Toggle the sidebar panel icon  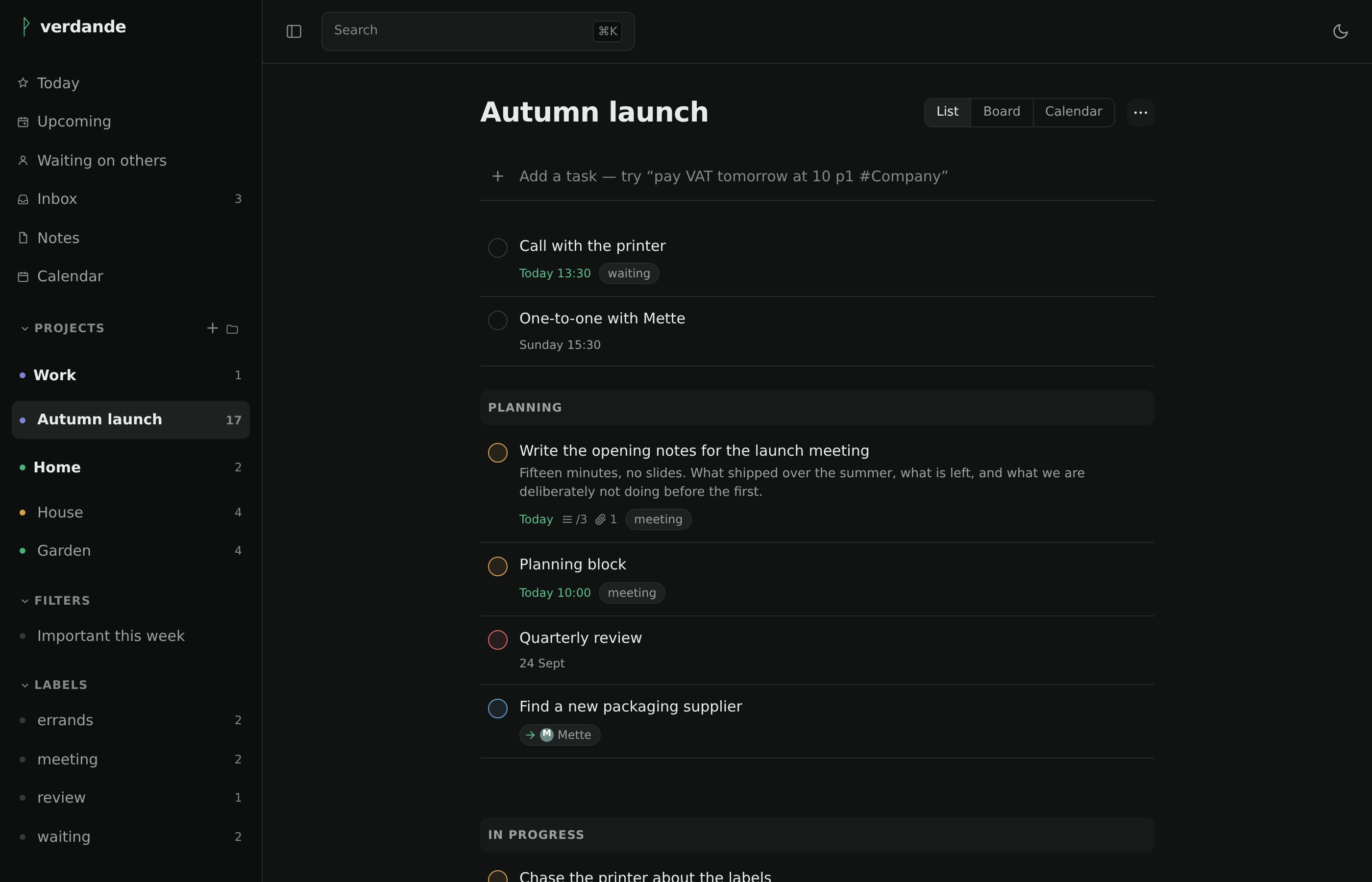pyautogui.click(x=294, y=31)
